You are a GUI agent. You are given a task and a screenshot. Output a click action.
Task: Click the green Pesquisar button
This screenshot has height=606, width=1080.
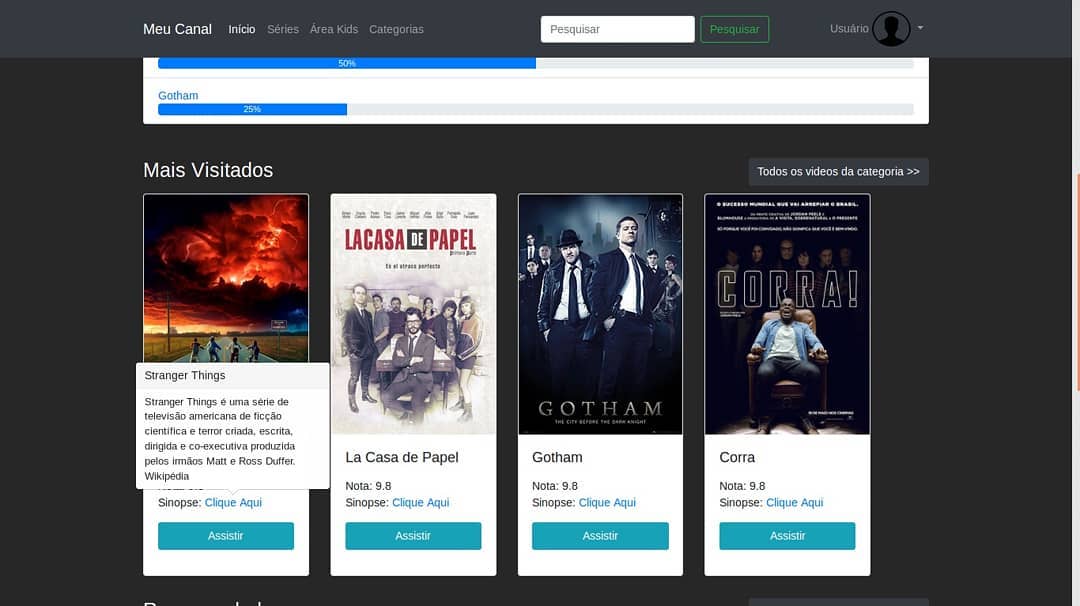(x=734, y=29)
